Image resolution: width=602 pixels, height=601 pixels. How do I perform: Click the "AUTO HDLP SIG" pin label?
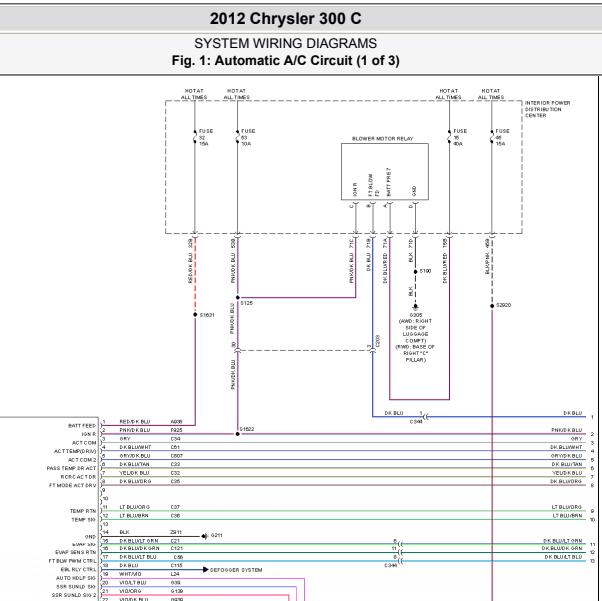tap(76, 578)
